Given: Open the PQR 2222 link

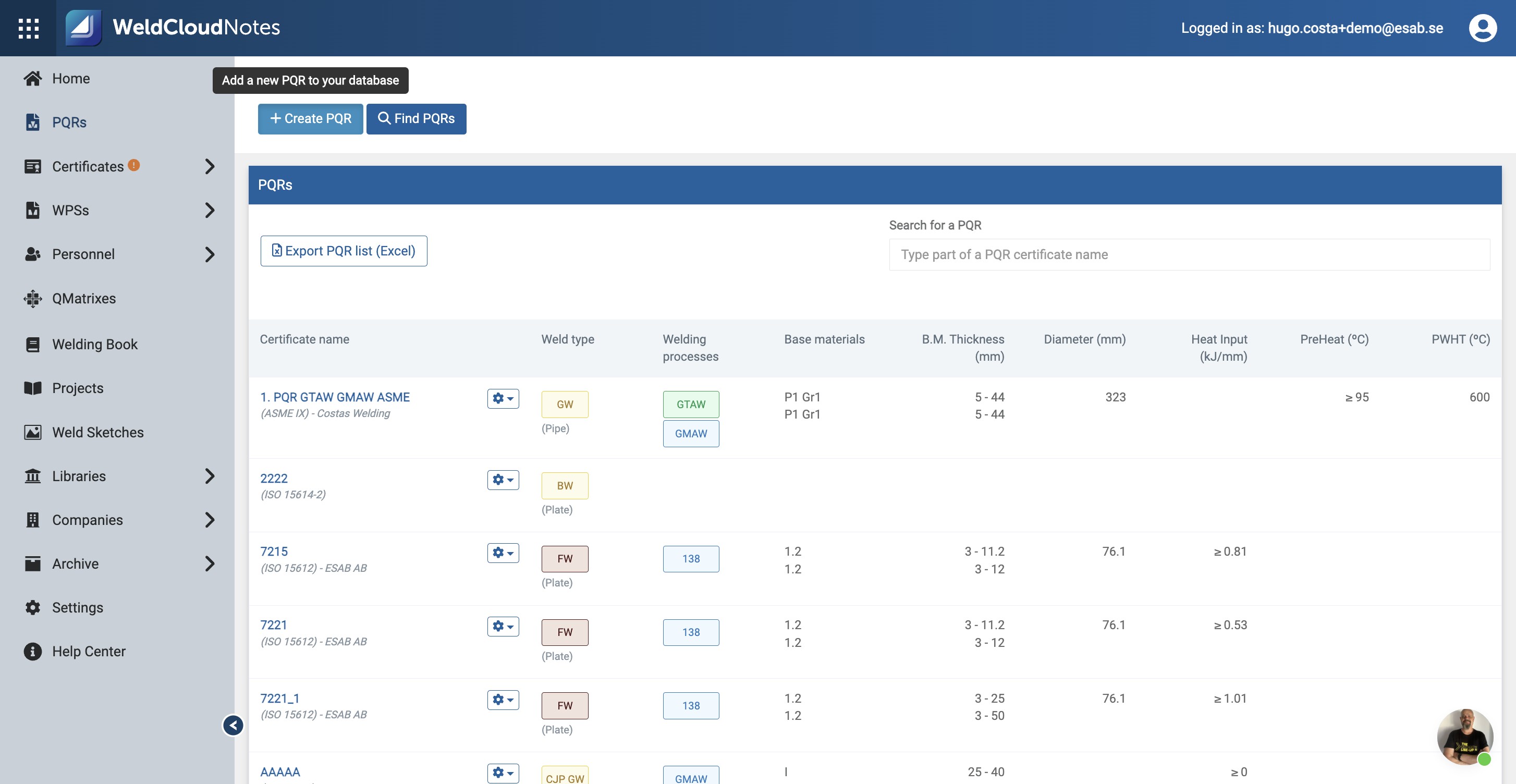Looking at the screenshot, I should pyautogui.click(x=274, y=479).
